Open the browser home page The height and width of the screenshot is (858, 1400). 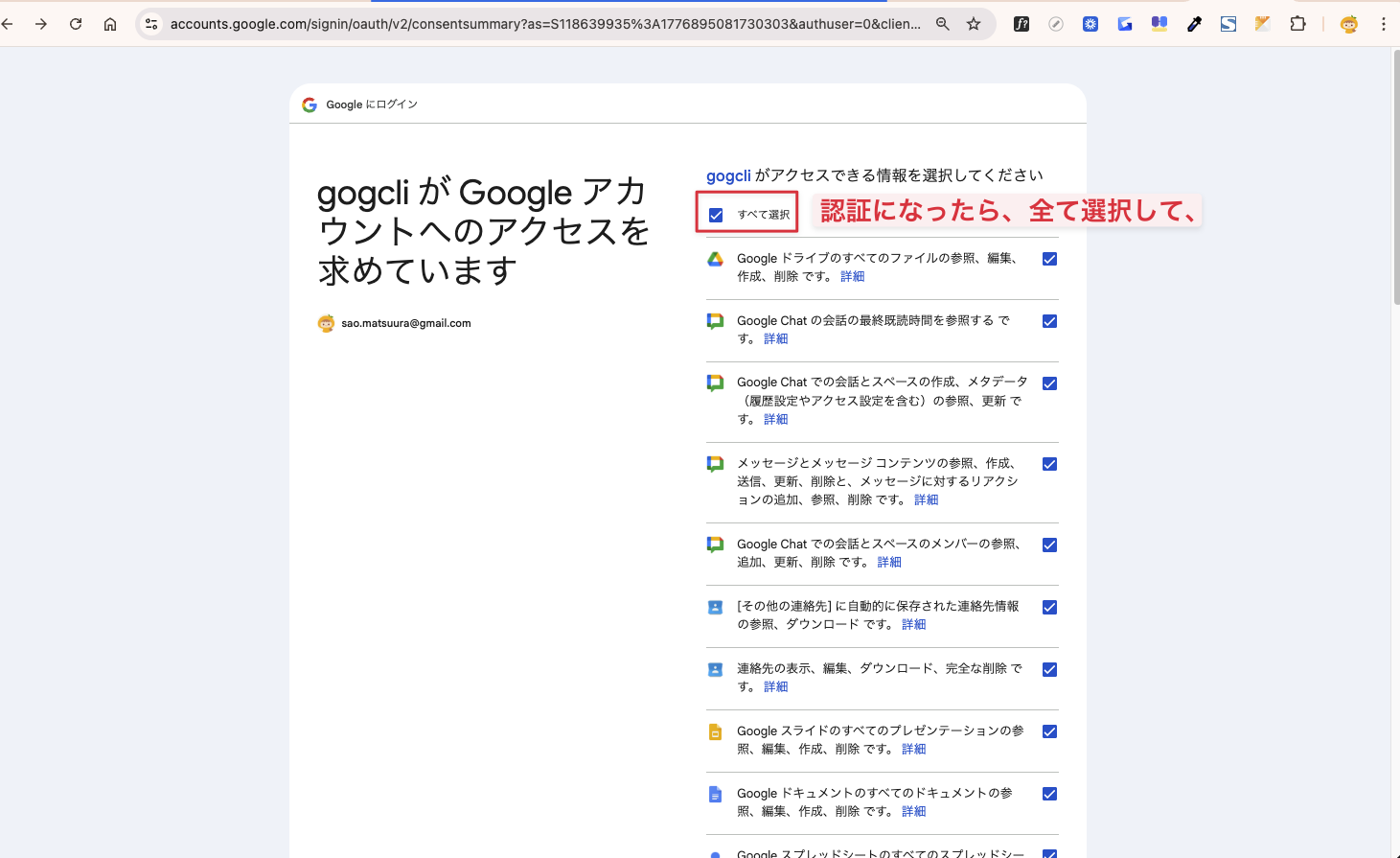coord(110,24)
